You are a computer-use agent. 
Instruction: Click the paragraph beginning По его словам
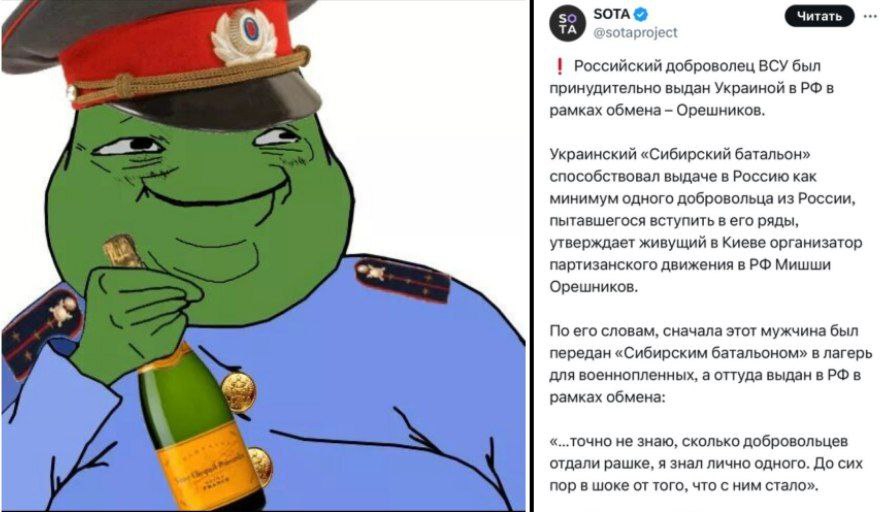point(711,364)
